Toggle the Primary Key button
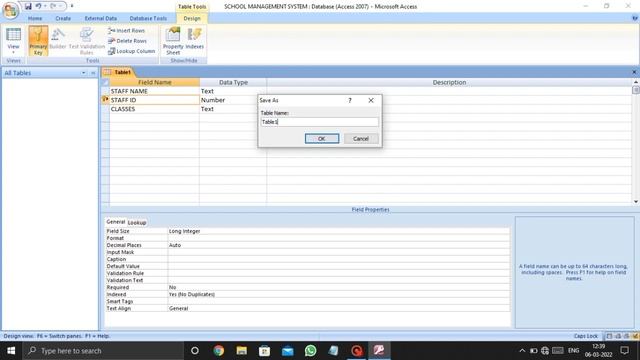The image size is (640, 360). [38, 41]
